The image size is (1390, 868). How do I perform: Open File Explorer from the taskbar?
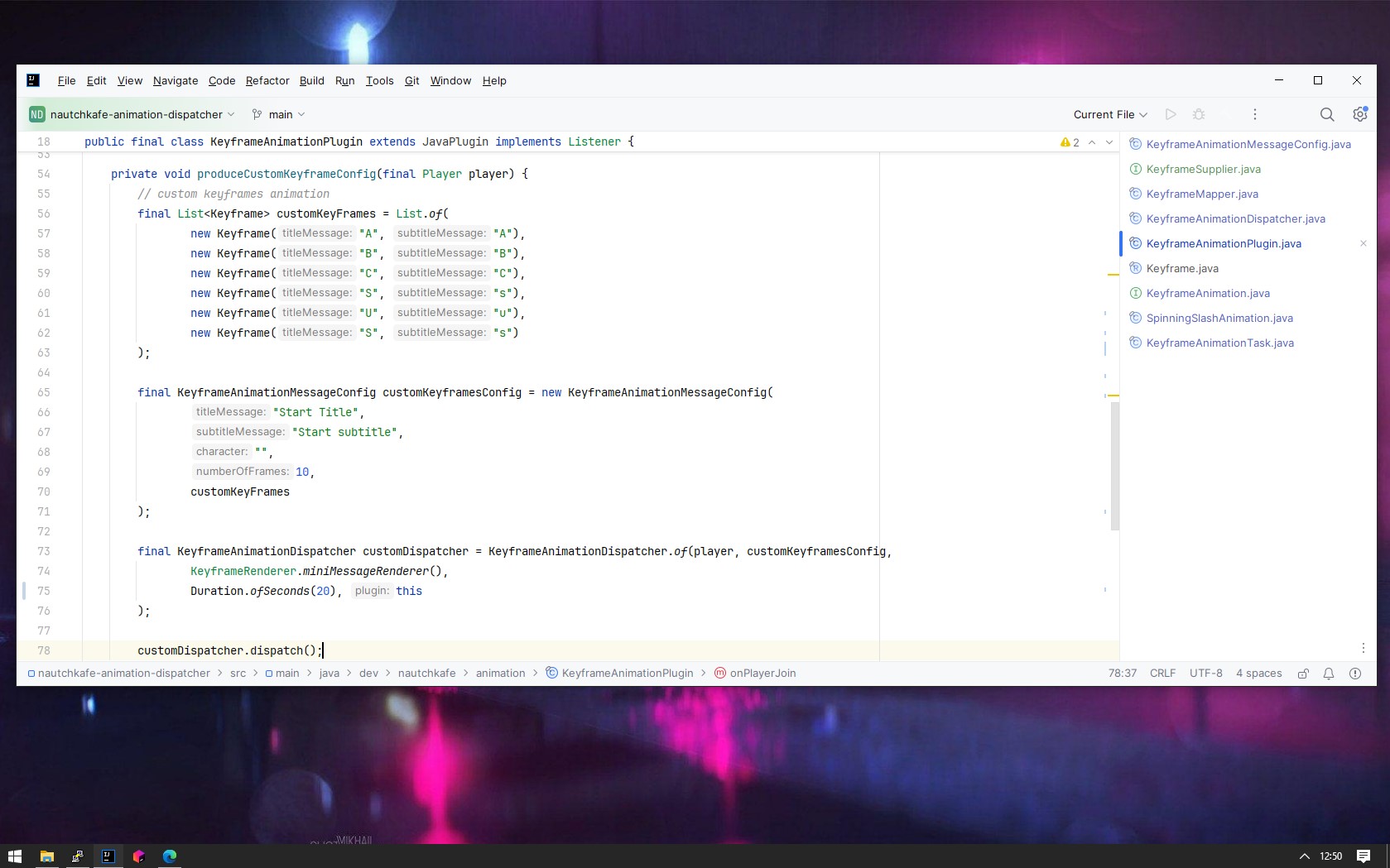click(x=46, y=856)
